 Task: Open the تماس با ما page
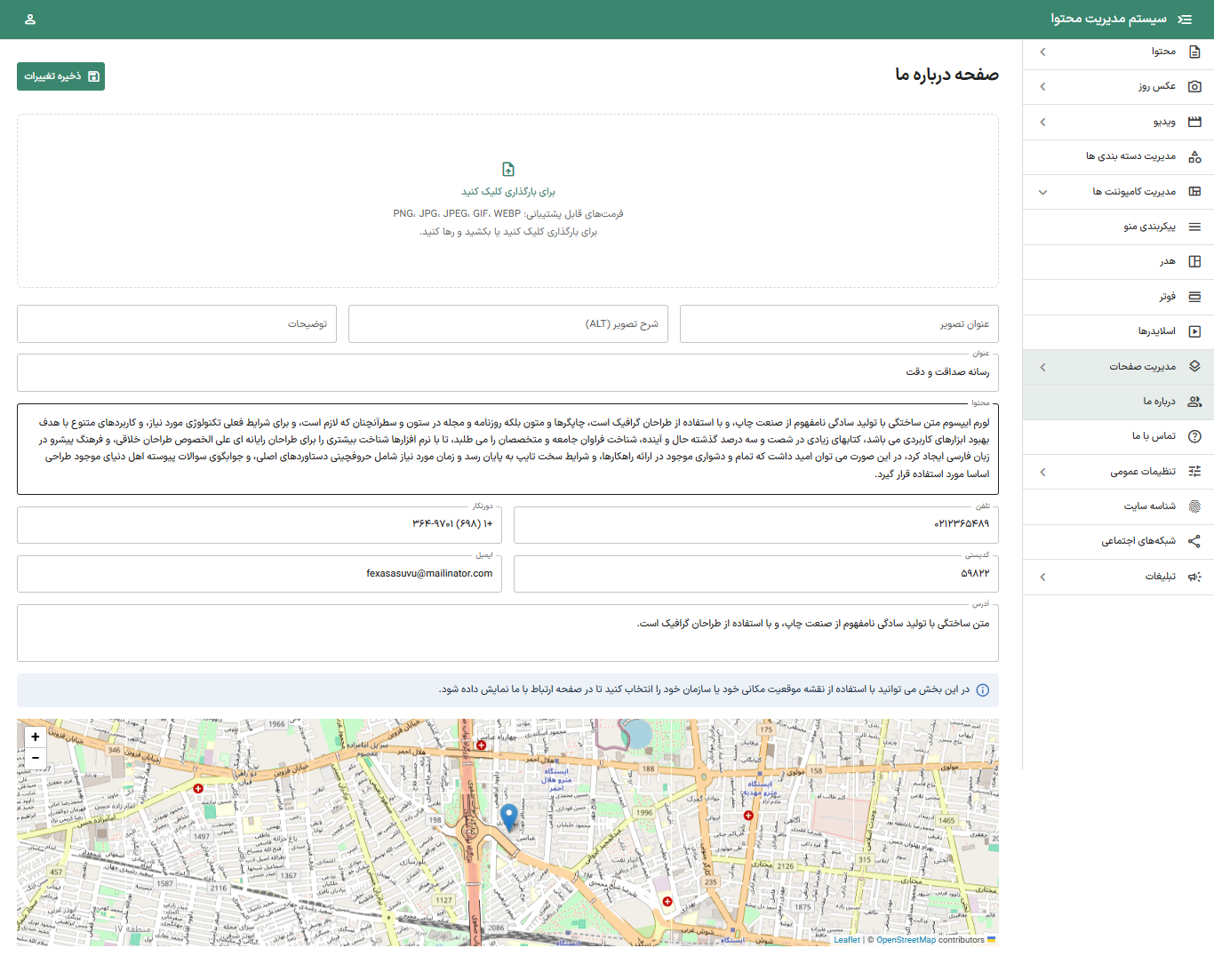pos(1146,436)
